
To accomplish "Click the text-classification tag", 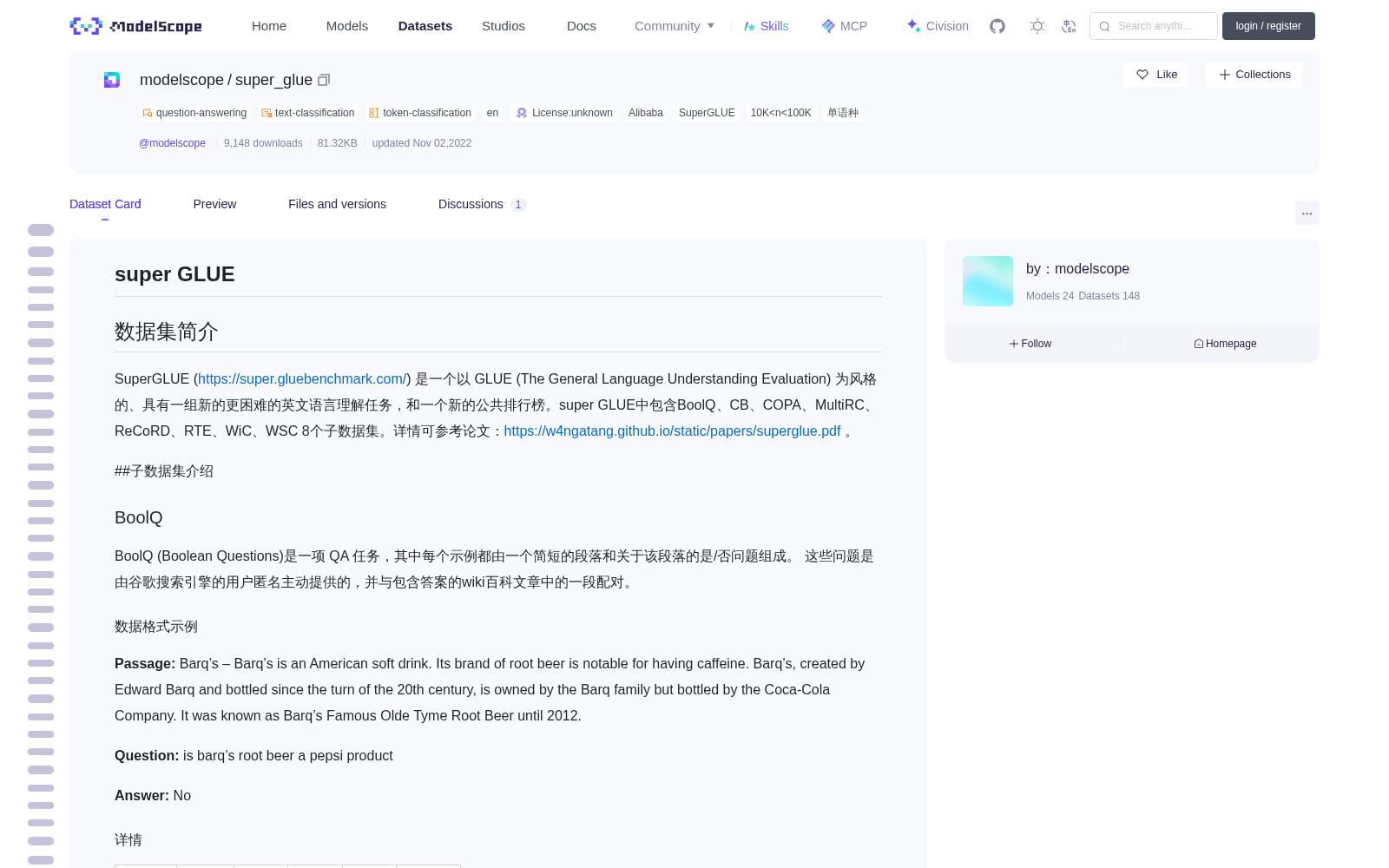I will coord(308,113).
